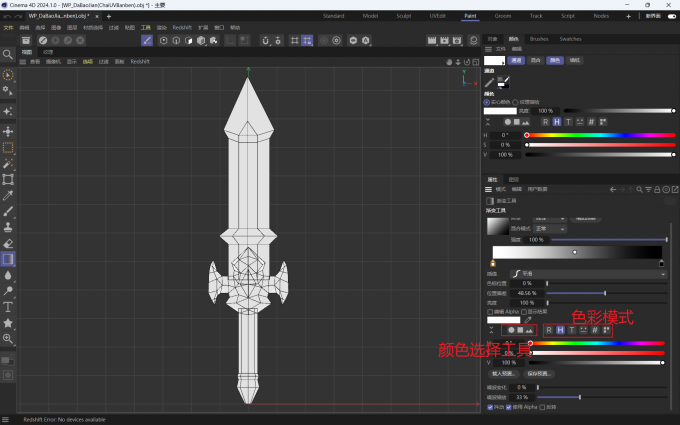Open the gradient type dropdown
680x425 pixels.
point(550,218)
